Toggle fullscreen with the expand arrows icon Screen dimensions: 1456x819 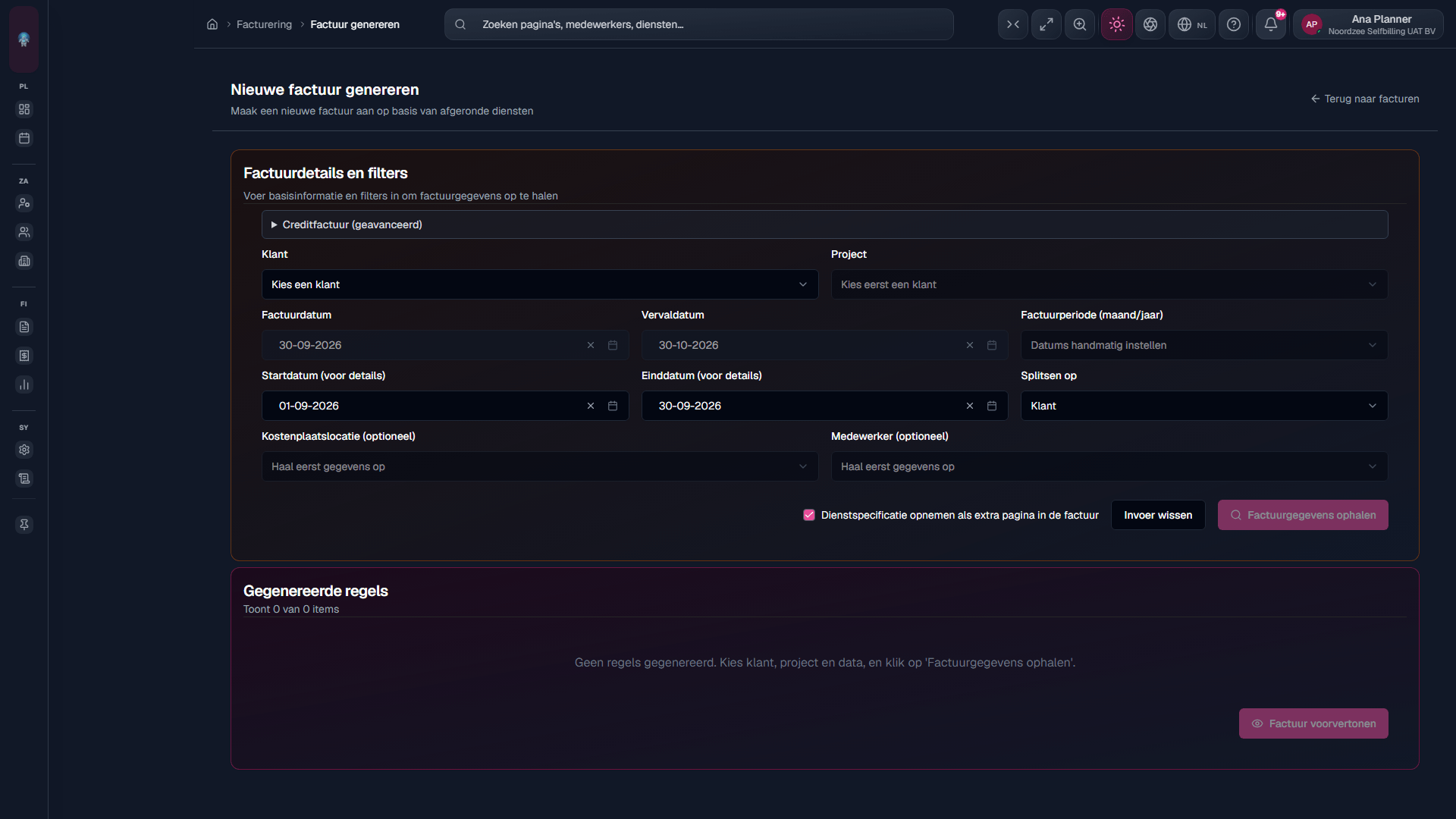pos(1046,24)
